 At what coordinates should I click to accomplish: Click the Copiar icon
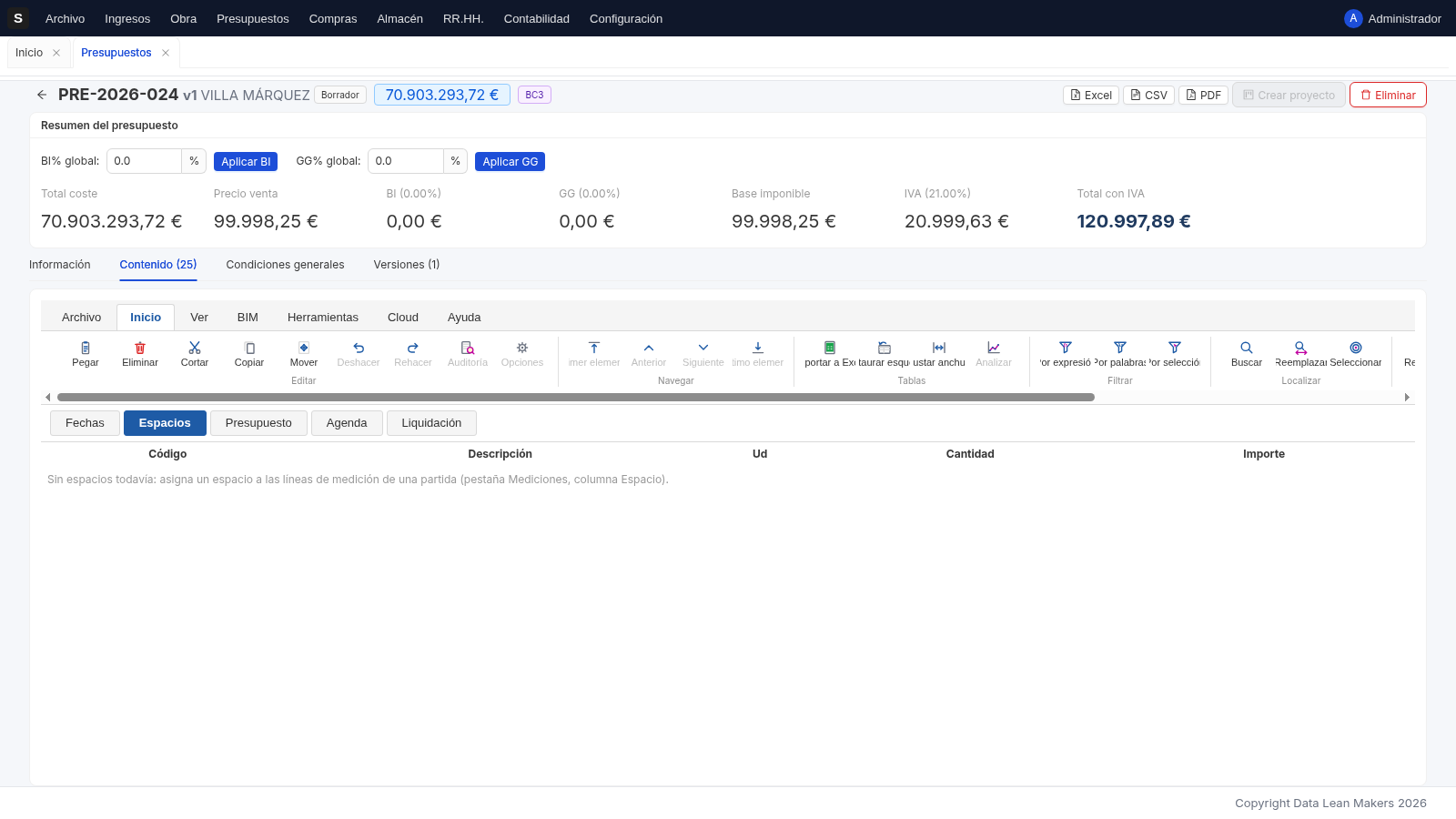(x=249, y=348)
